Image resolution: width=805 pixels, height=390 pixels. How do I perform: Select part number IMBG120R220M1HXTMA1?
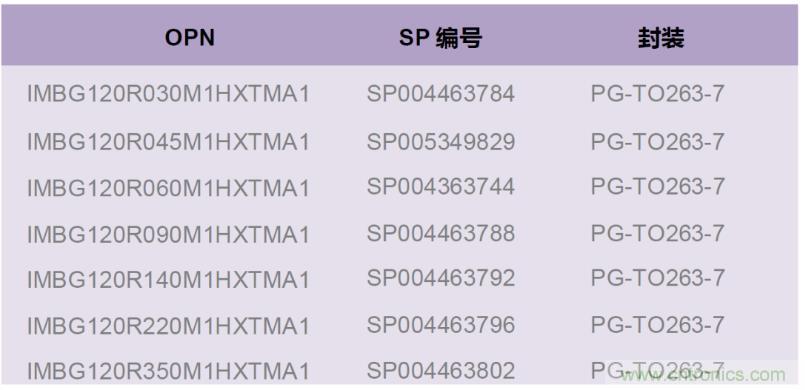(168, 326)
